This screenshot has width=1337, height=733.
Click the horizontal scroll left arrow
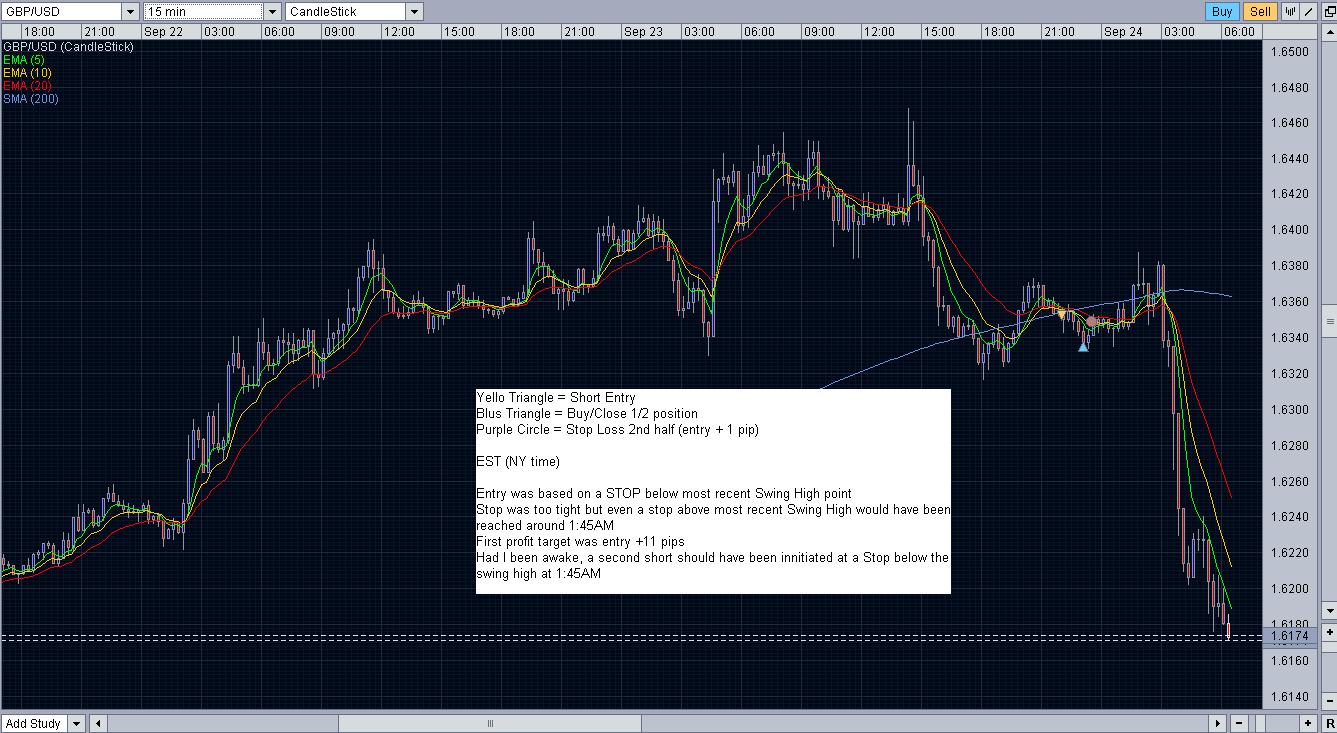click(x=98, y=723)
